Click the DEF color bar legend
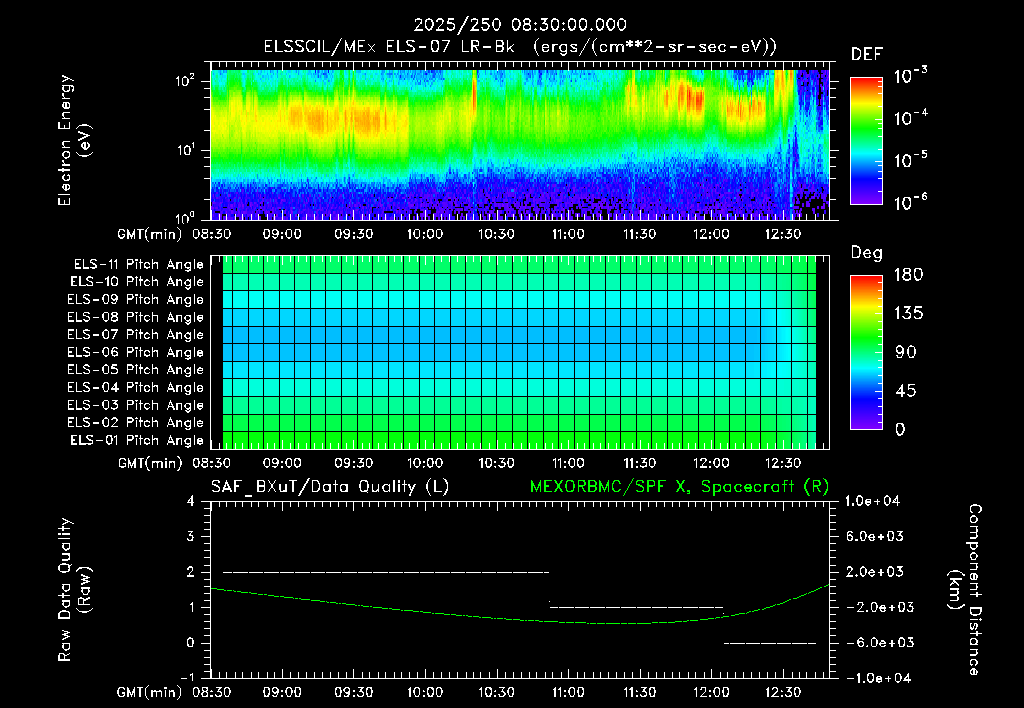This screenshot has height=708, width=1024. pos(866,140)
